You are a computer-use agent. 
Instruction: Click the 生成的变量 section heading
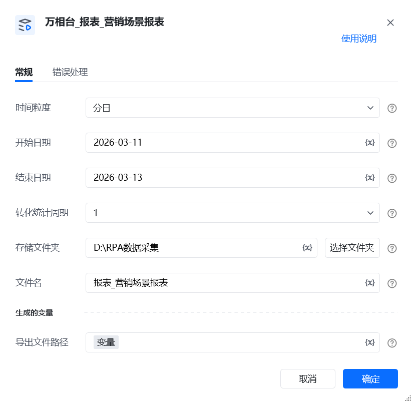34,313
